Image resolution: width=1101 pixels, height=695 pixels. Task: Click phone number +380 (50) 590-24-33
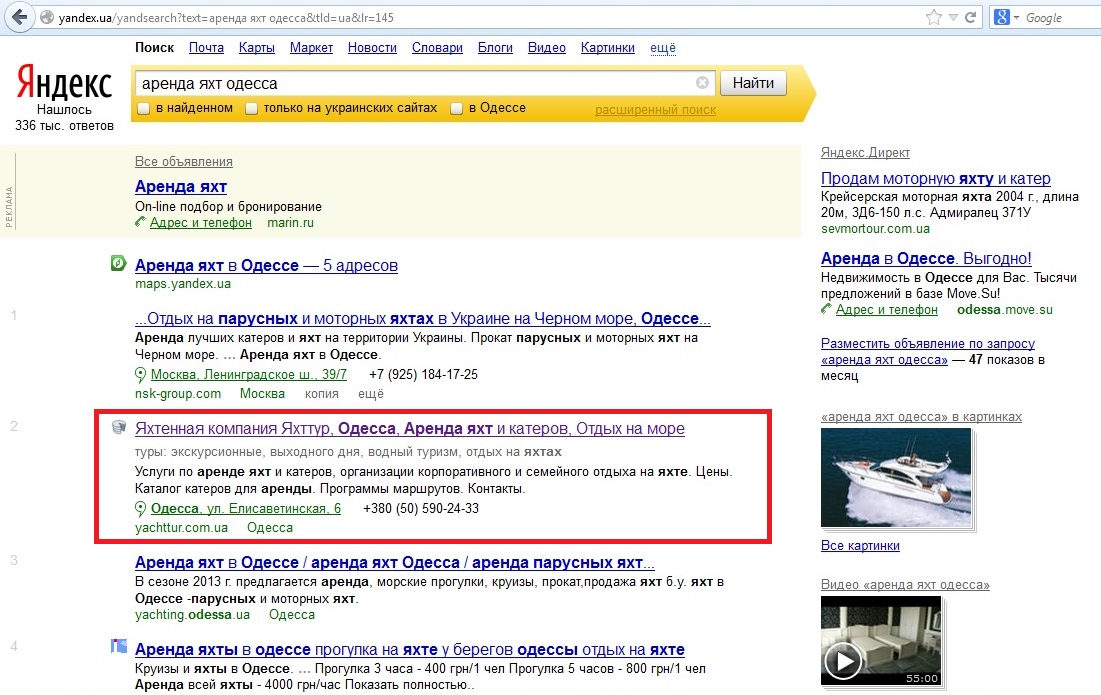point(421,508)
